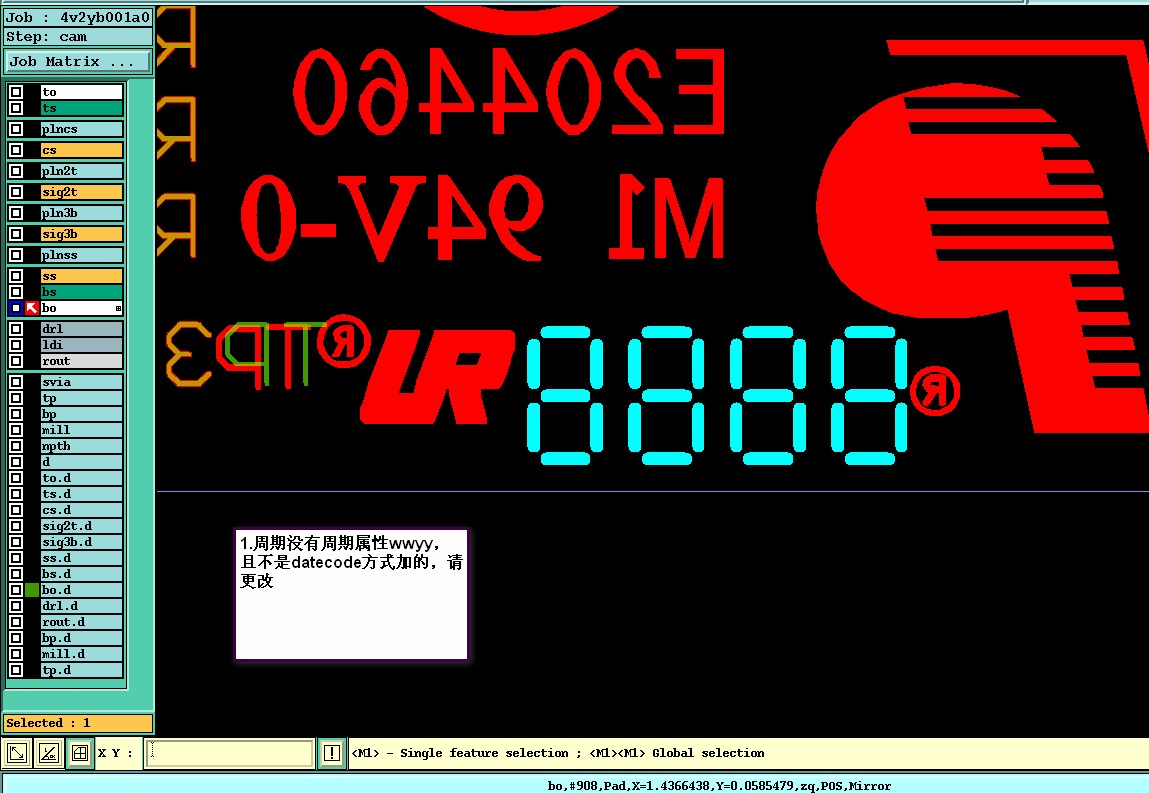Click the cyan 8888 date code feature
The image size is (1149, 793).
pos(718,396)
